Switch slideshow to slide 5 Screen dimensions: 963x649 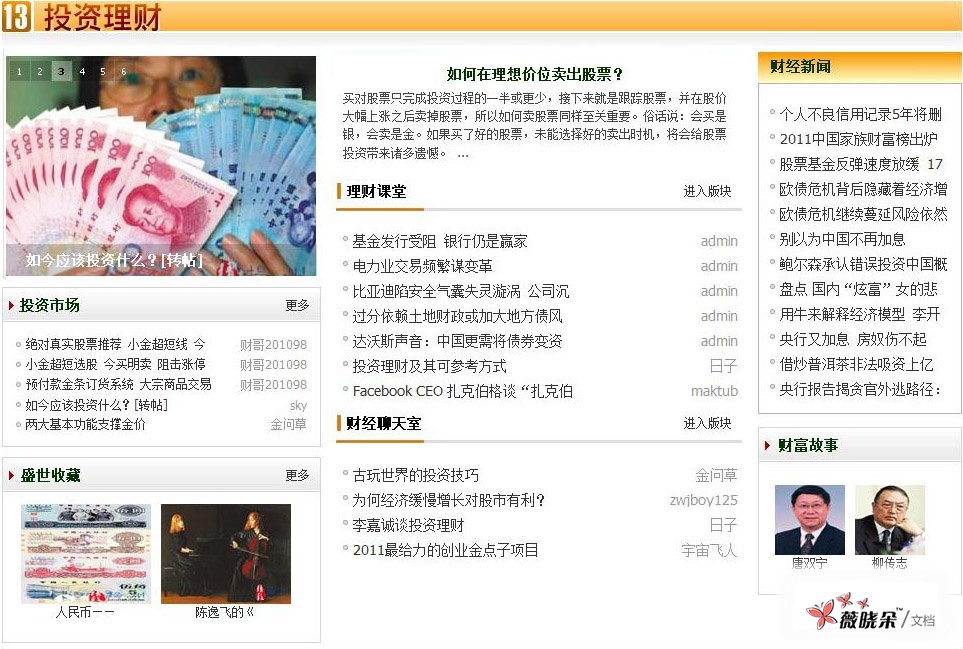pyautogui.click(x=103, y=72)
